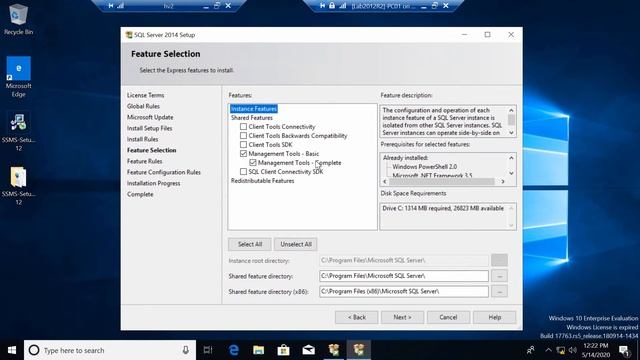Click the Shared feature directory field
This screenshot has width=640, height=360.
click(404, 276)
